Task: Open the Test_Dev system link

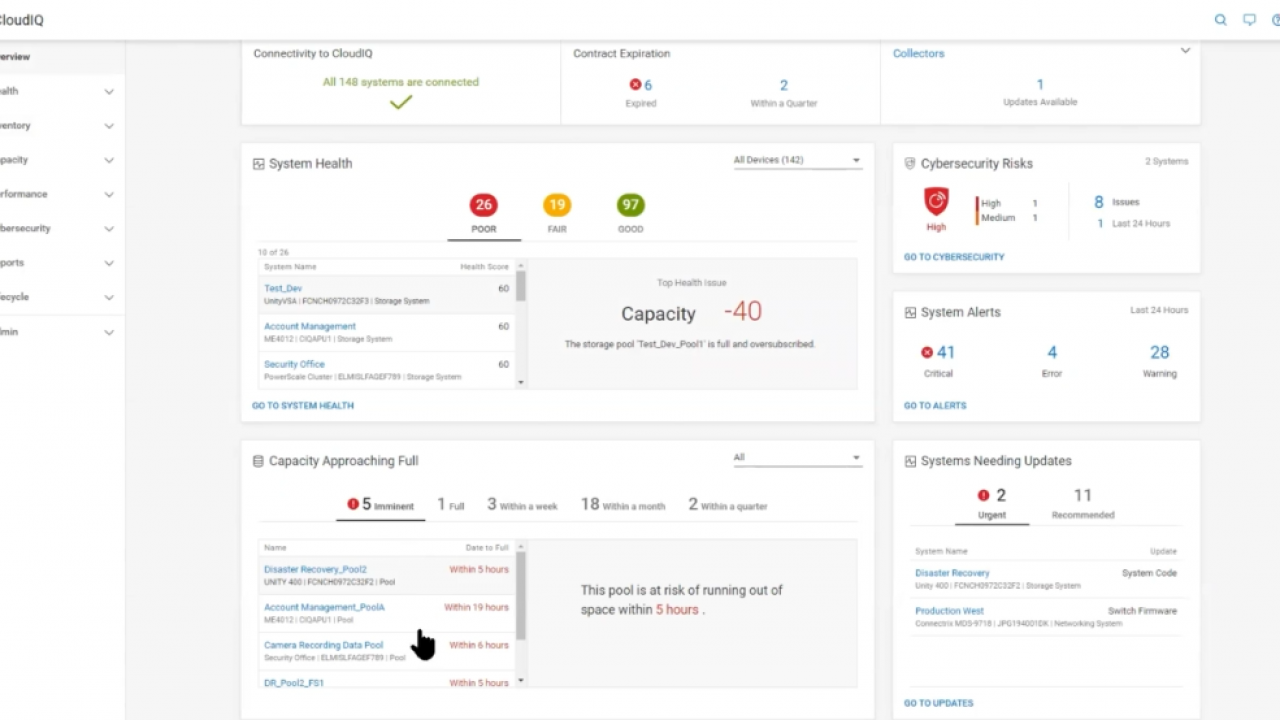Action: click(283, 288)
